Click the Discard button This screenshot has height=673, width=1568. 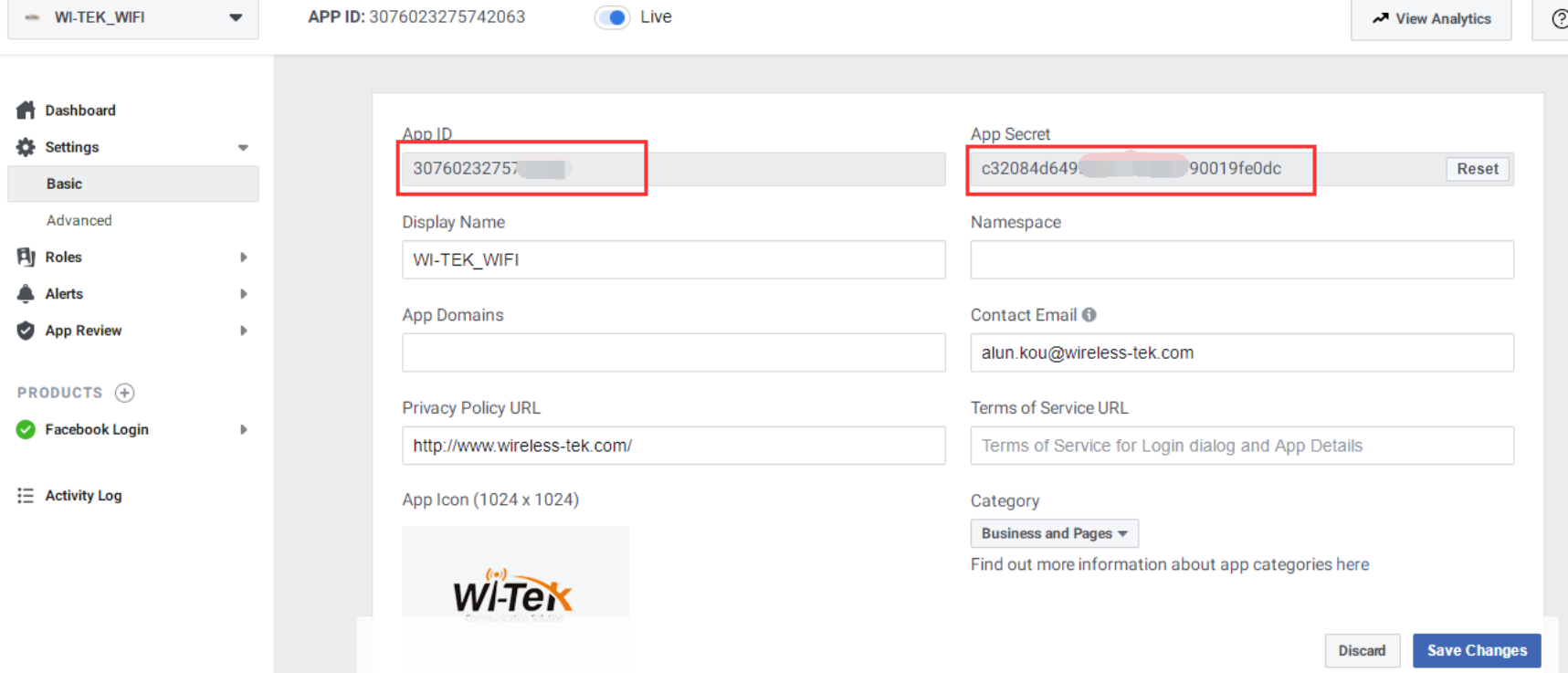[1363, 651]
